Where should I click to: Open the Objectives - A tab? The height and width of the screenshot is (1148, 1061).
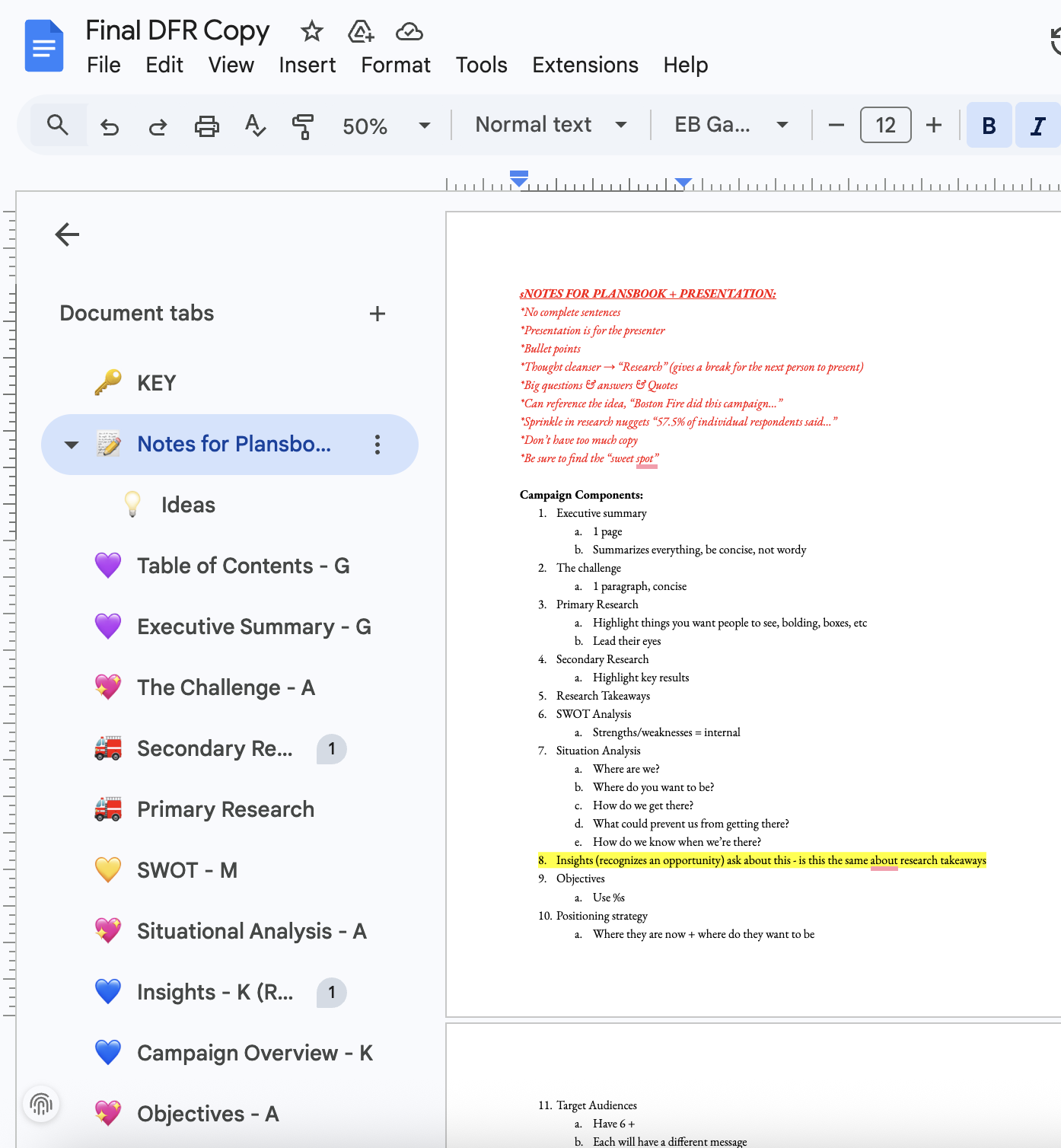tap(230, 1115)
